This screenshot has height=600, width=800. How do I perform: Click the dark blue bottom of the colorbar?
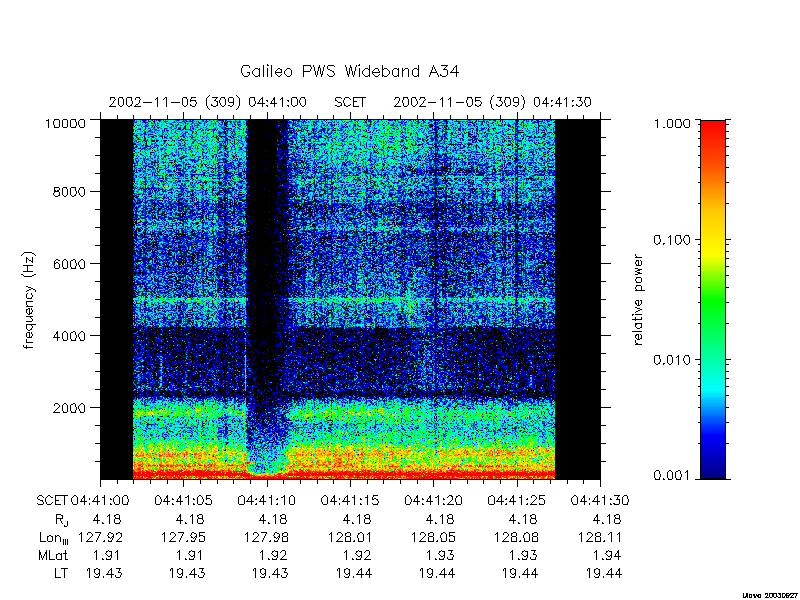pos(713,467)
